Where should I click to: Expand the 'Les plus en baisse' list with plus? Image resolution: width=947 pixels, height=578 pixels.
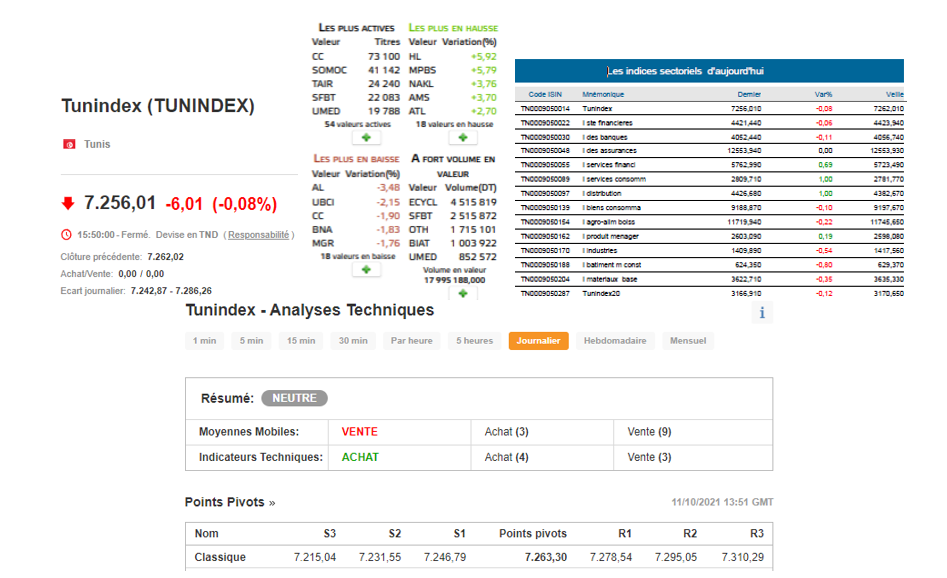tap(364, 270)
